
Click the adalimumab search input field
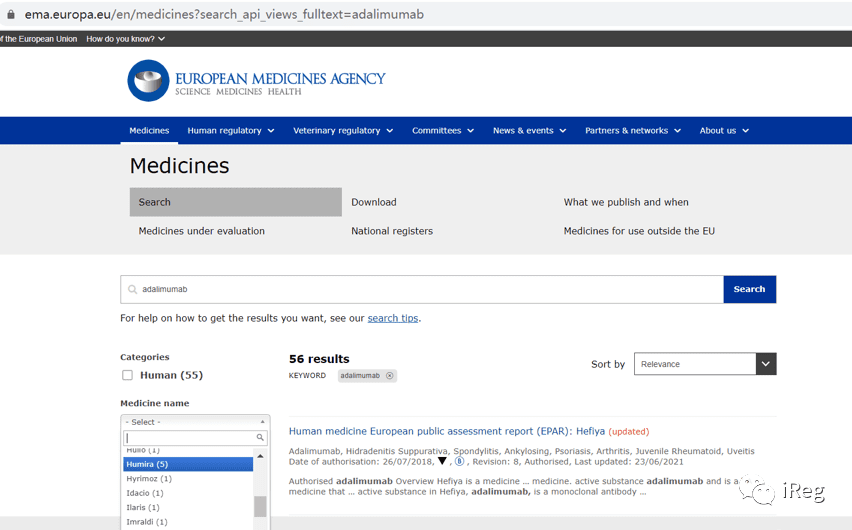[x=422, y=289]
